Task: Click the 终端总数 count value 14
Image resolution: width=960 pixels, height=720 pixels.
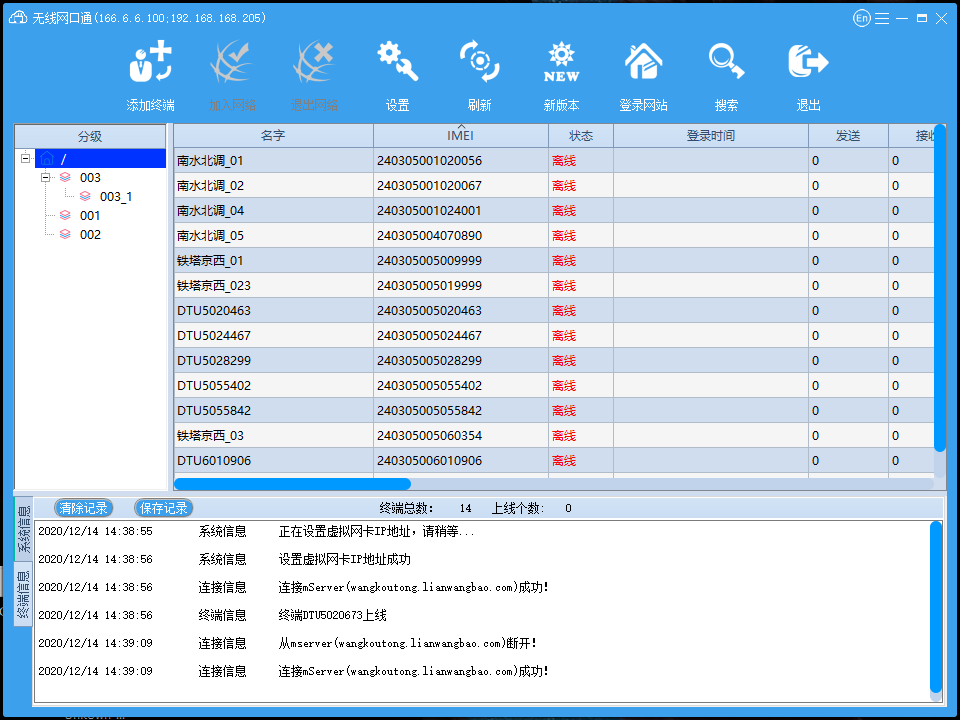Action: click(x=465, y=508)
